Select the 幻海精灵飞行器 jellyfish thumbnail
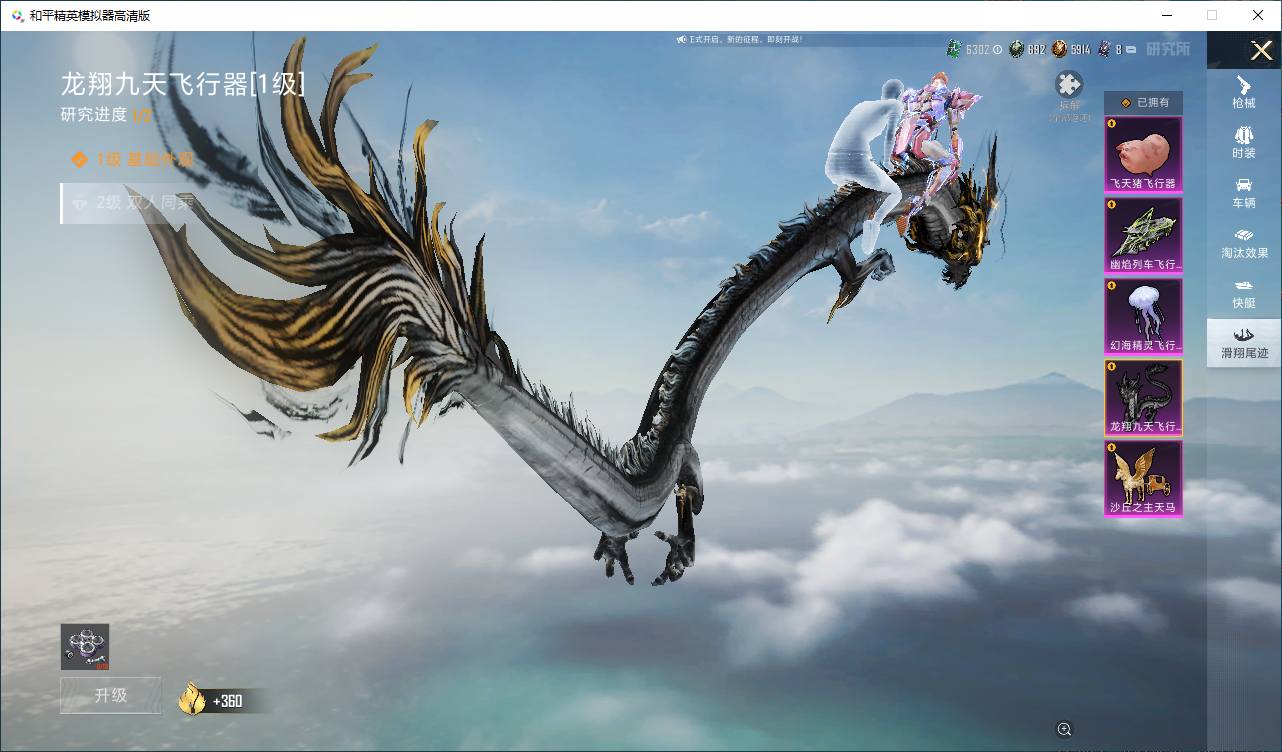Screen dimensions: 1282x752 1143,316
